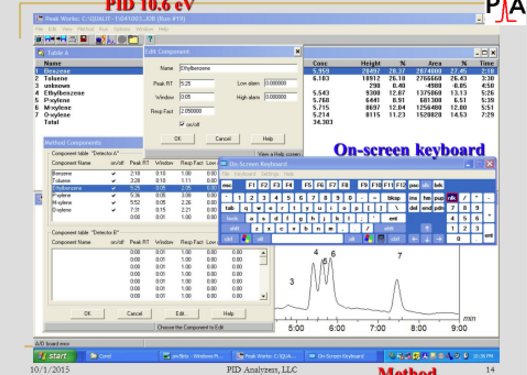Click the printer toolbar icon

click(73, 39)
